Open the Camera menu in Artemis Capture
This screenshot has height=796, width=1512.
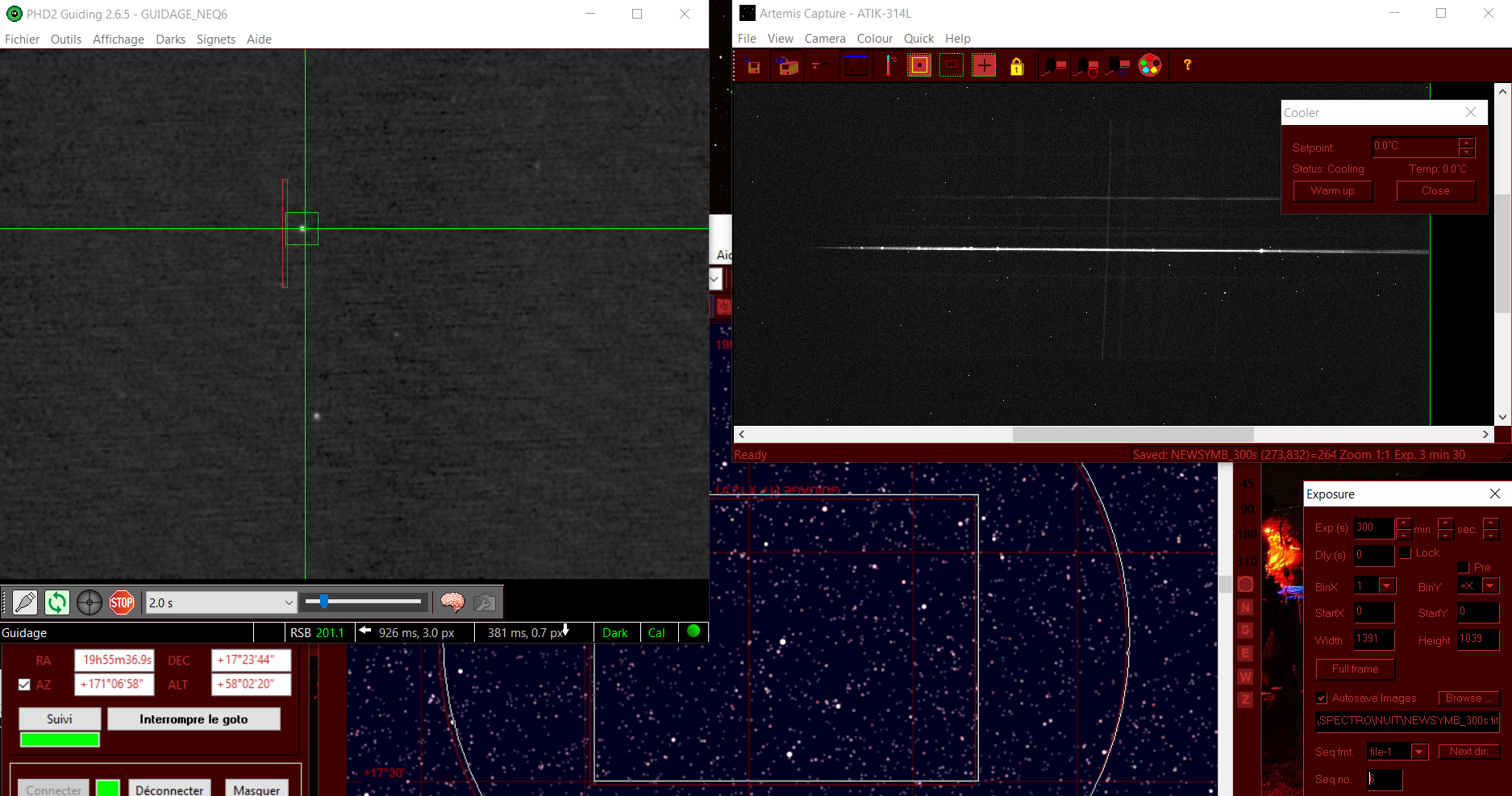[824, 39]
